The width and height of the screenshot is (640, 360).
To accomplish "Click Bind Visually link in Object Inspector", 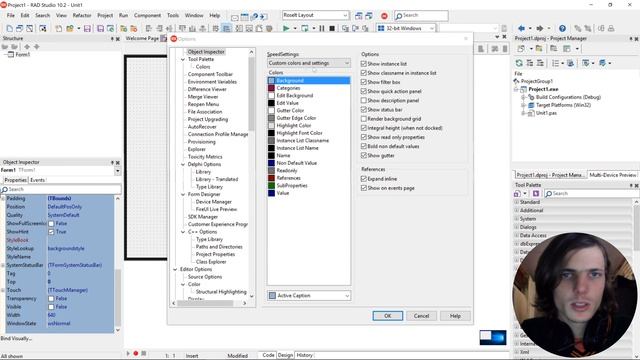I will coord(16,338).
